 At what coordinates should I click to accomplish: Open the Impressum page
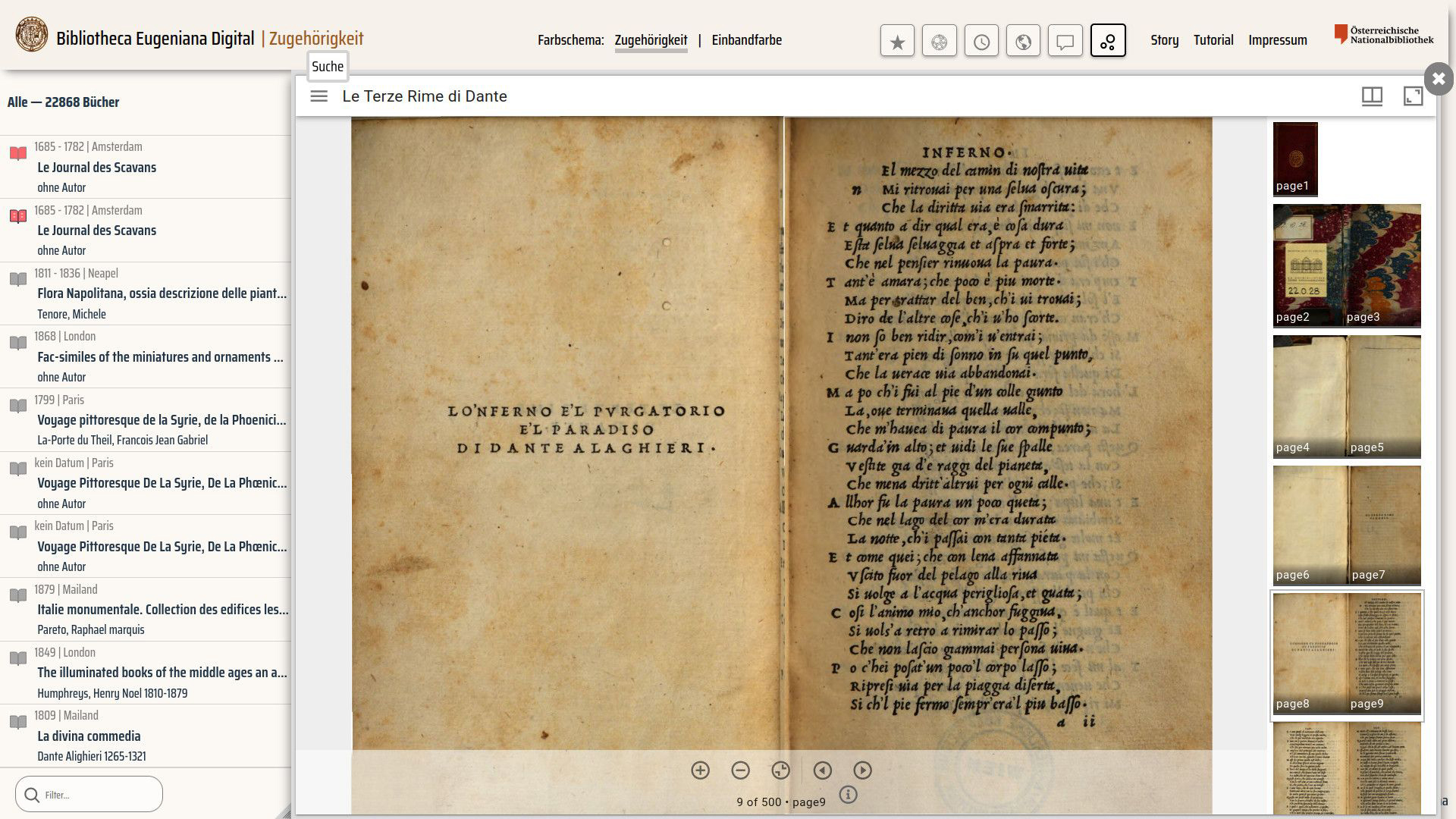[x=1278, y=40]
